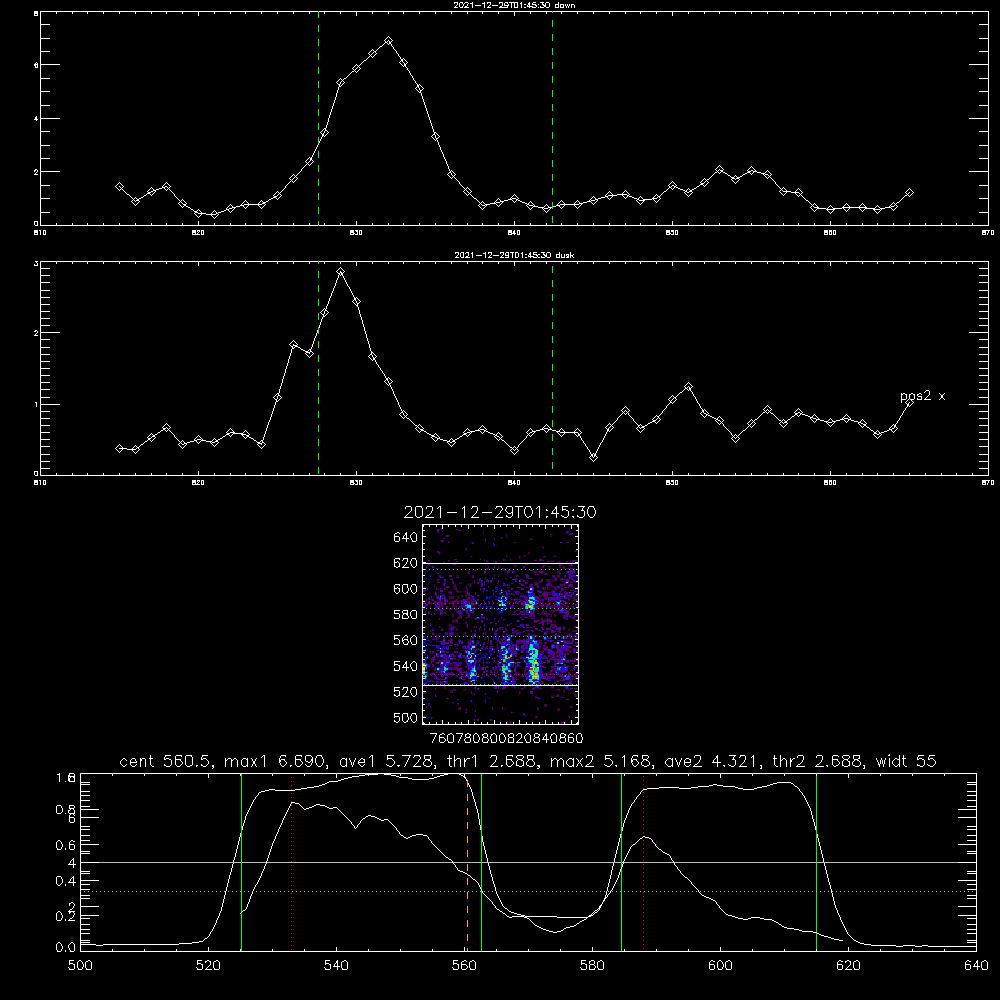
Task: Click the '600' y-axis label beside the heatmap
Action: pyautogui.click(x=405, y=589)
